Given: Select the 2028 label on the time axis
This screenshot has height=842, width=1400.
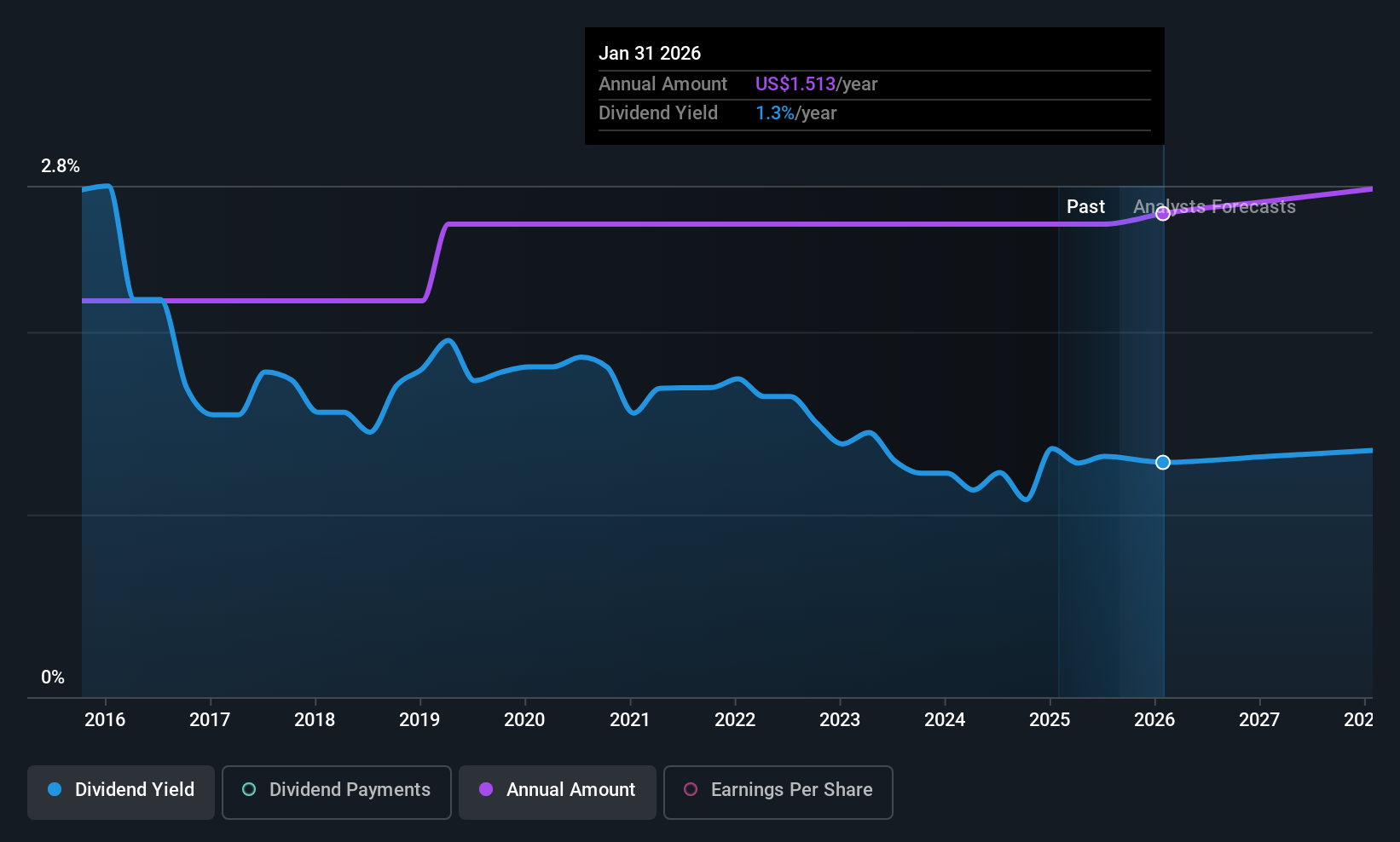Looking at the screenshot, I should (1361, 719).
